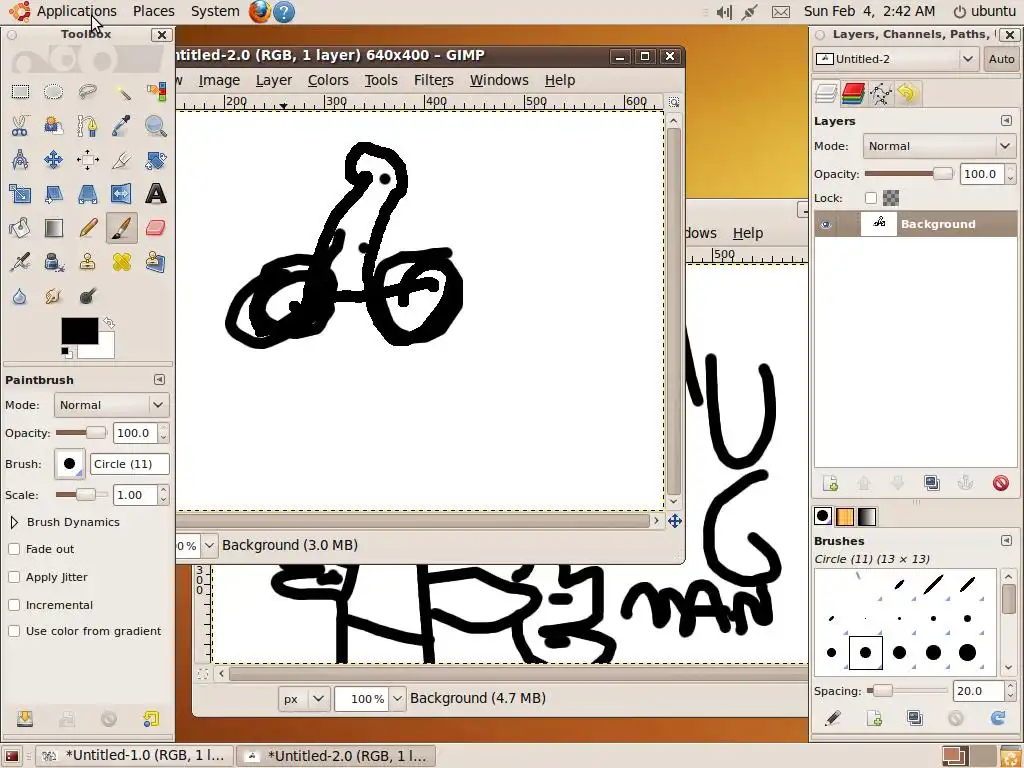Select the Foreground Select tool
The image size is (1024, 768).
click(54, 125)
